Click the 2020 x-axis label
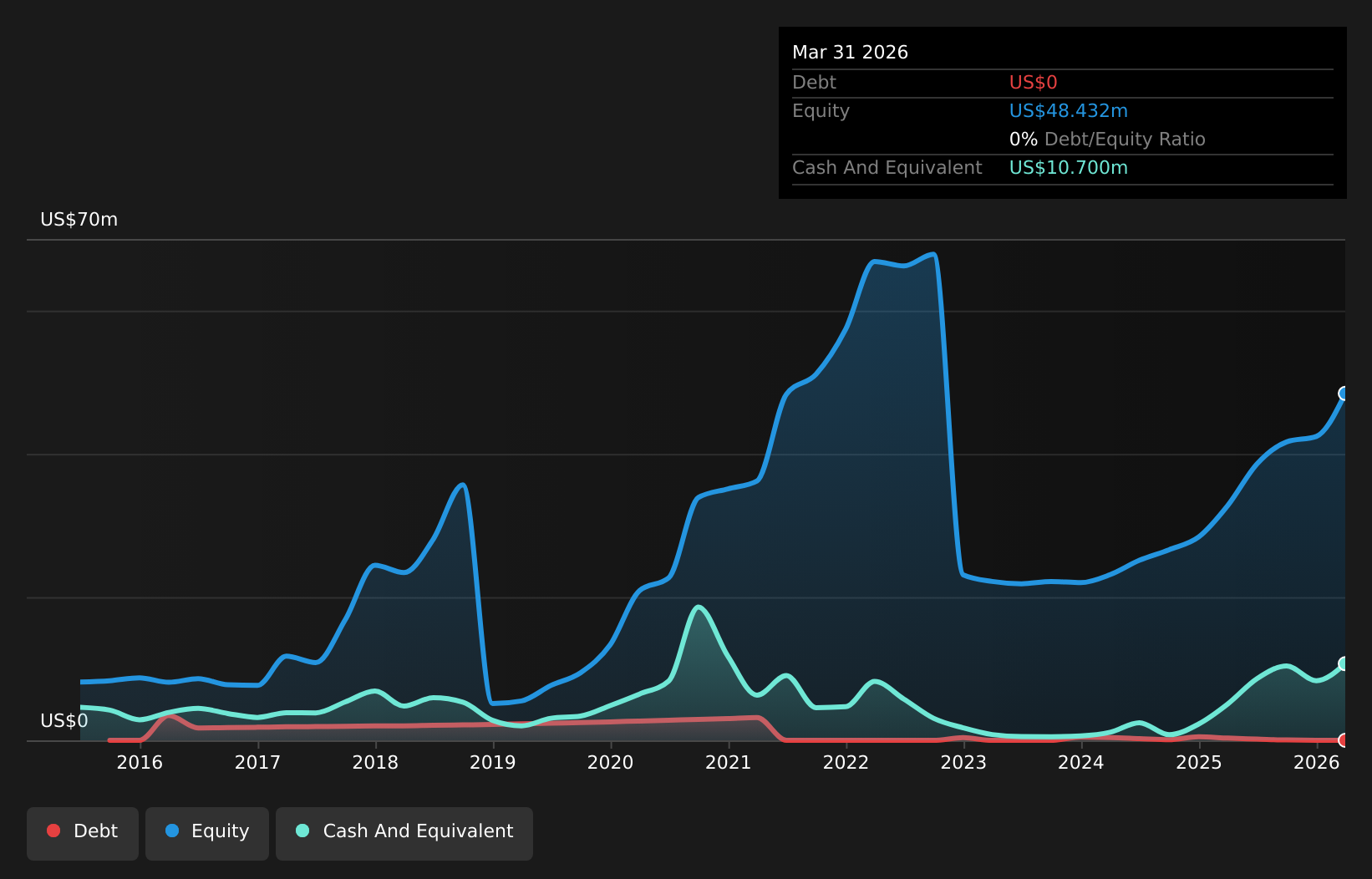Image resolution: width=1372 pixels, height=879 pixels. coord(611,762)
